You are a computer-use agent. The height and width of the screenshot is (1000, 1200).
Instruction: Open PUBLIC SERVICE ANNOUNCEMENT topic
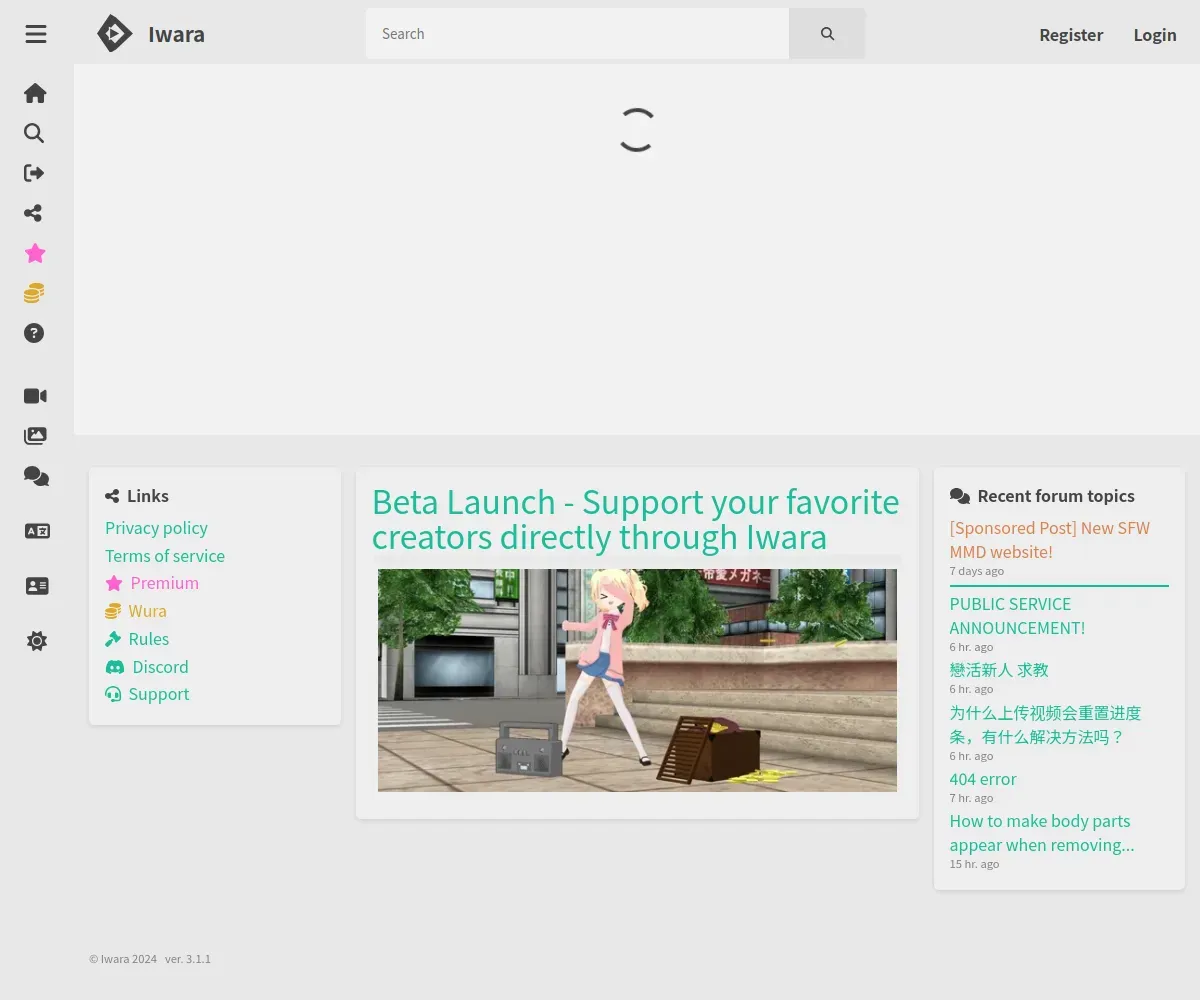(1017, 616)
